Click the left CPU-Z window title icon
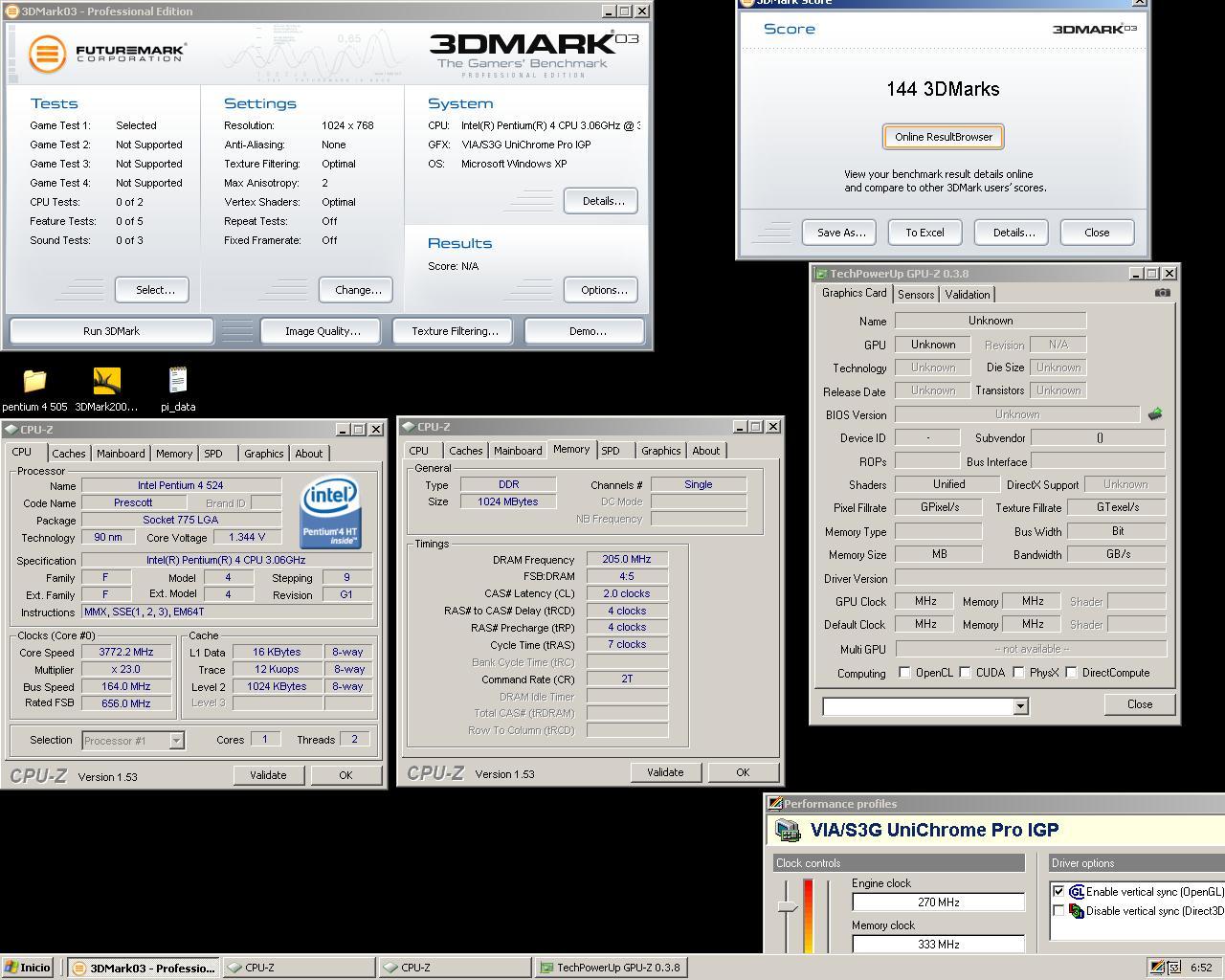Image resolution: width=1225 pixels, height=980 pixels. coord(11,430)
